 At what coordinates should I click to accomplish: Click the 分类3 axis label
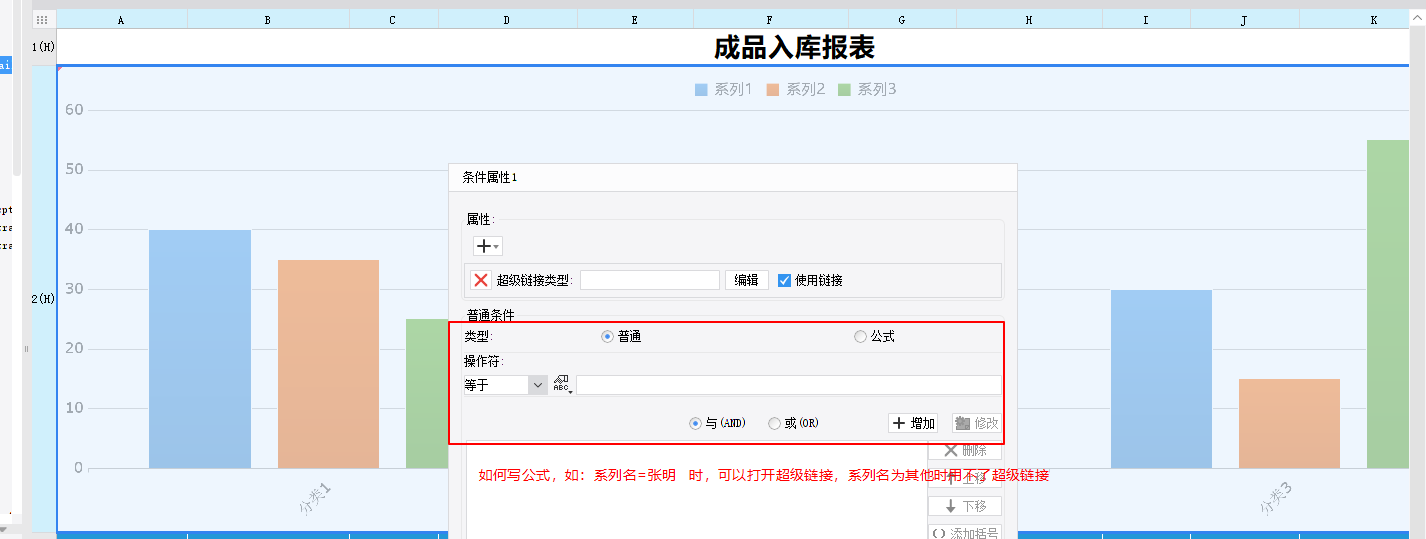[1276, 498]
